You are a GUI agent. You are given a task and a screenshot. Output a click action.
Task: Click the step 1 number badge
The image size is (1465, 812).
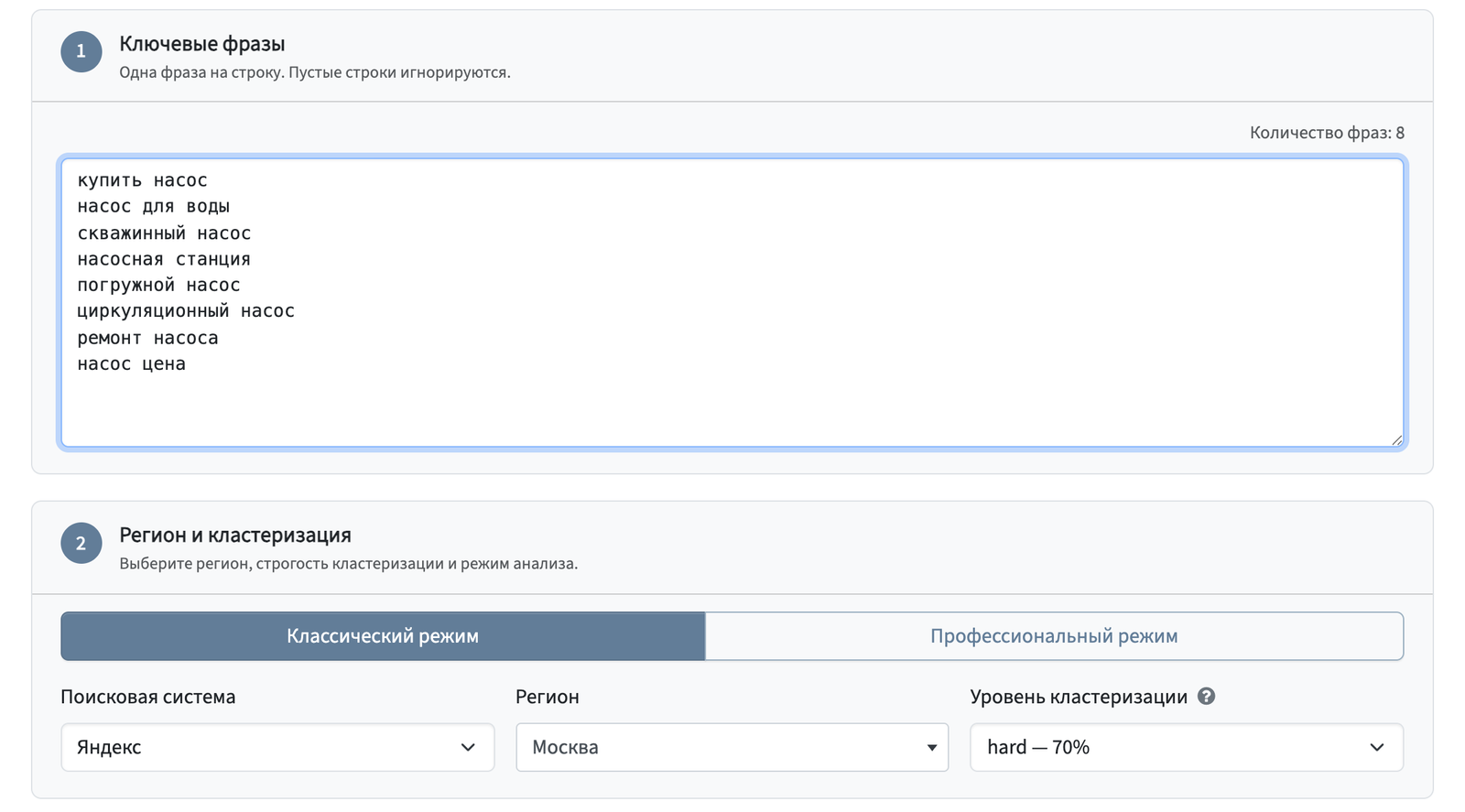pos(81,51)
